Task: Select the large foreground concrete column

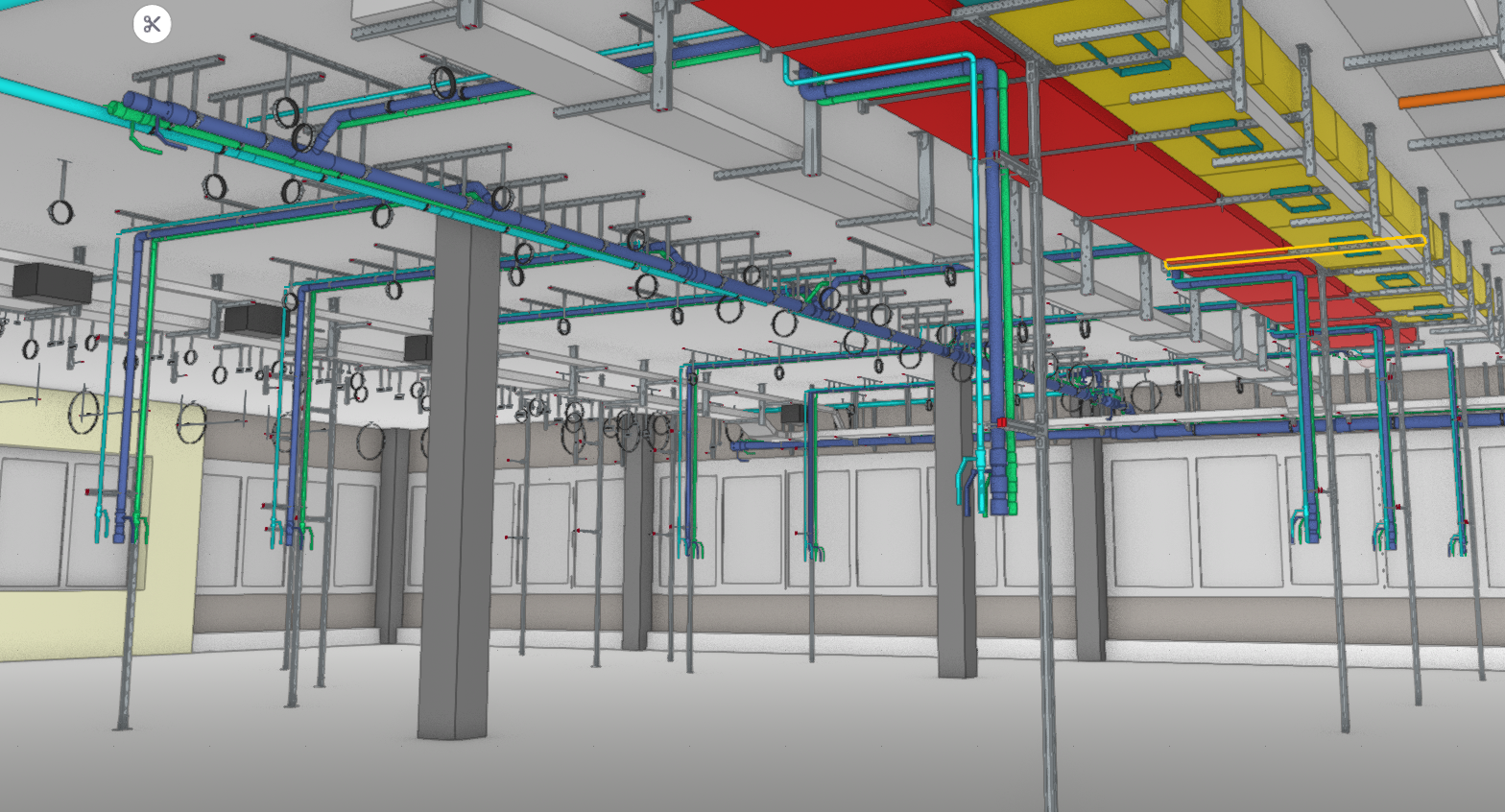Action: coord(458,480)
